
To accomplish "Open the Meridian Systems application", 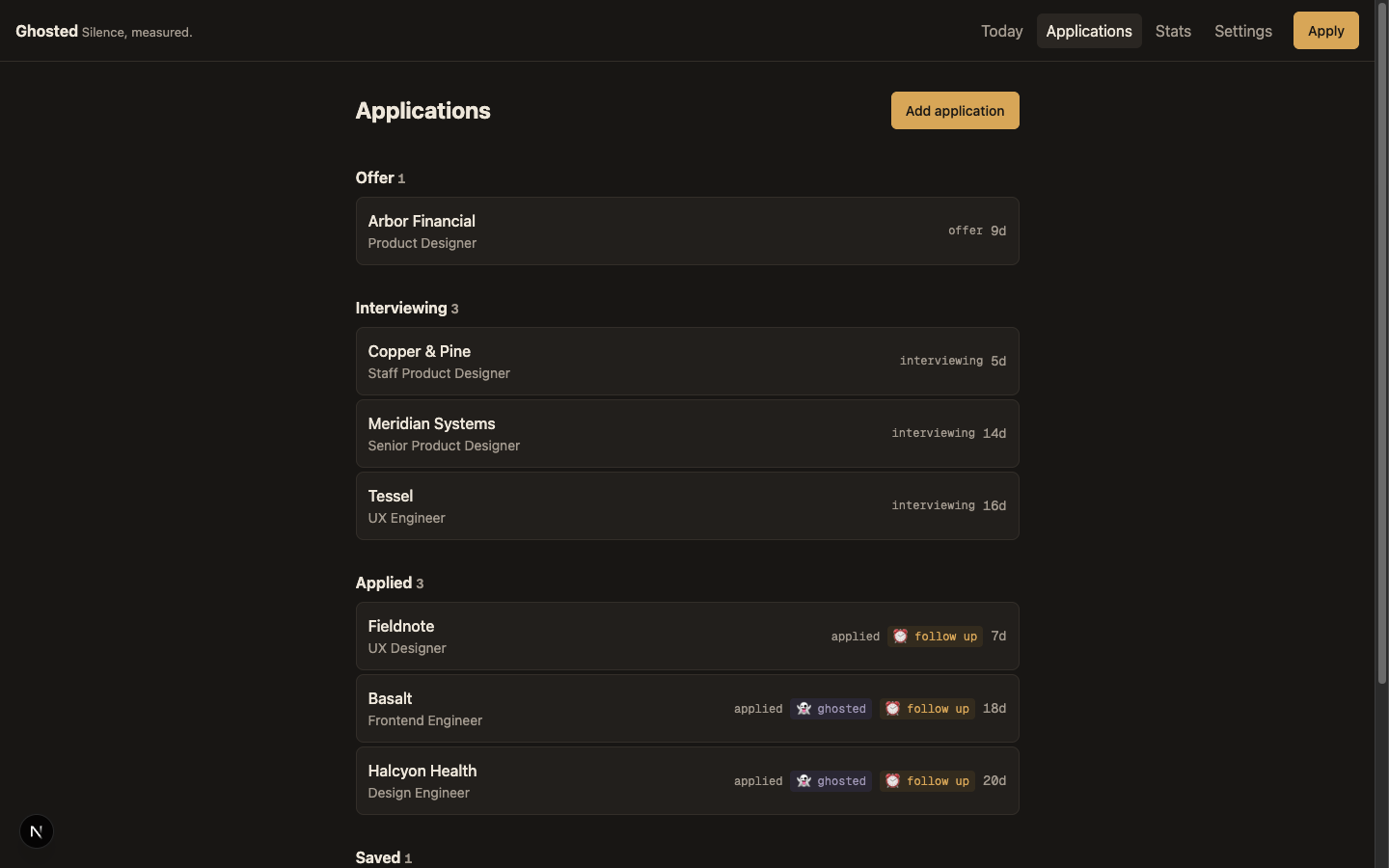I will click(687, 434).
